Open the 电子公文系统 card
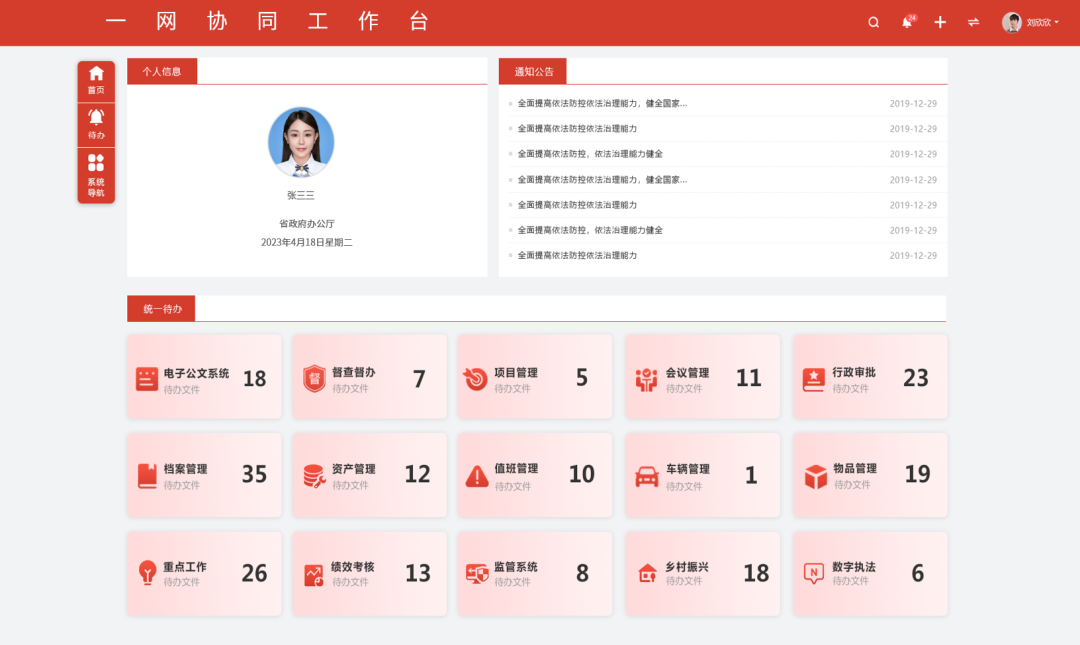1080x645 pixels. (204, 377)
